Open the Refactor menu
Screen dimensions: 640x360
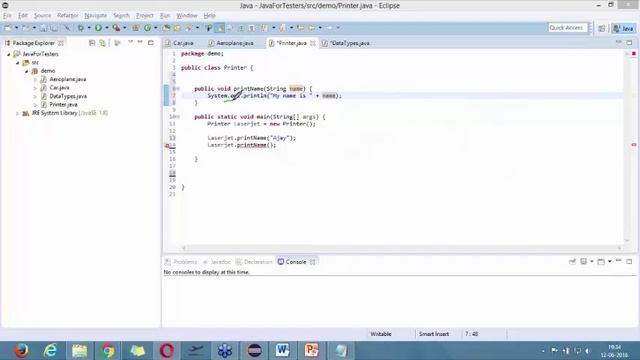click(67, 16)
